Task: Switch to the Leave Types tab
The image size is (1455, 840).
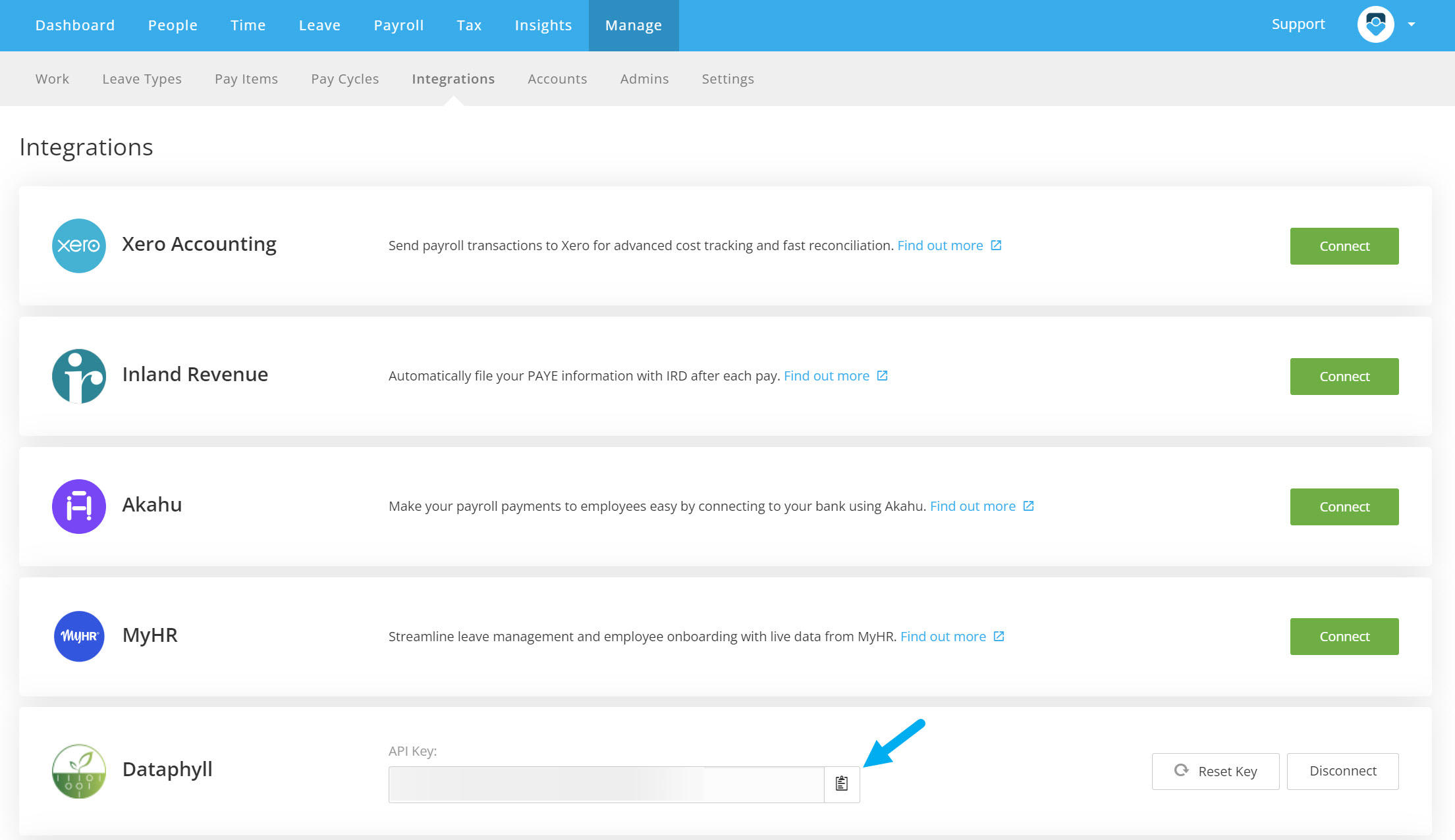Action: click(x=142, y=79)
